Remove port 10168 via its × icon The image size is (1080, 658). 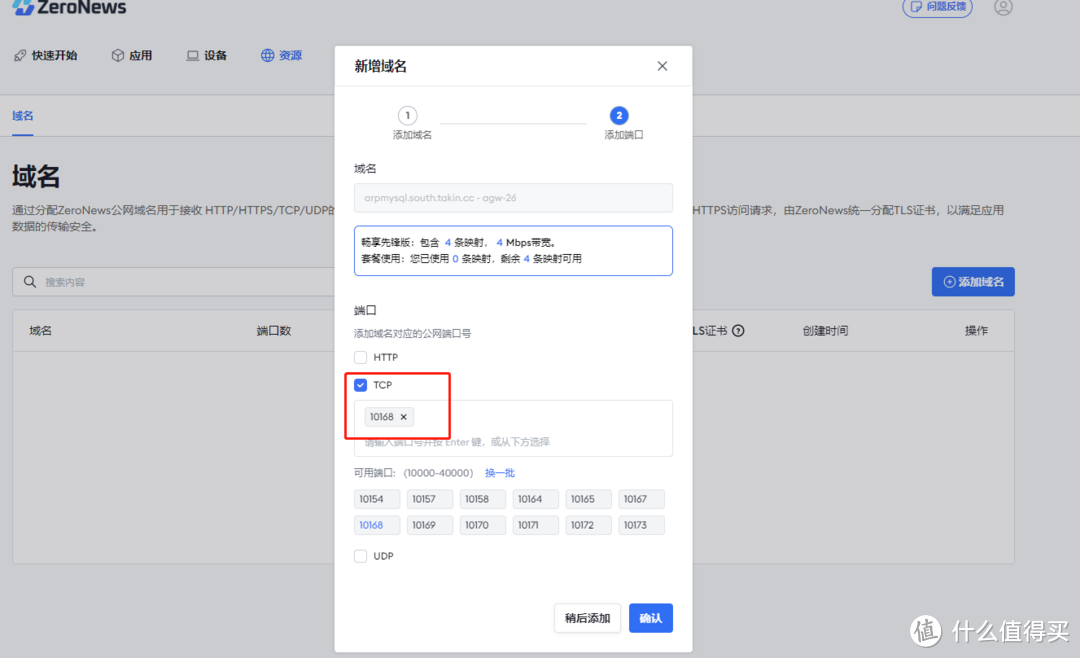403,417
